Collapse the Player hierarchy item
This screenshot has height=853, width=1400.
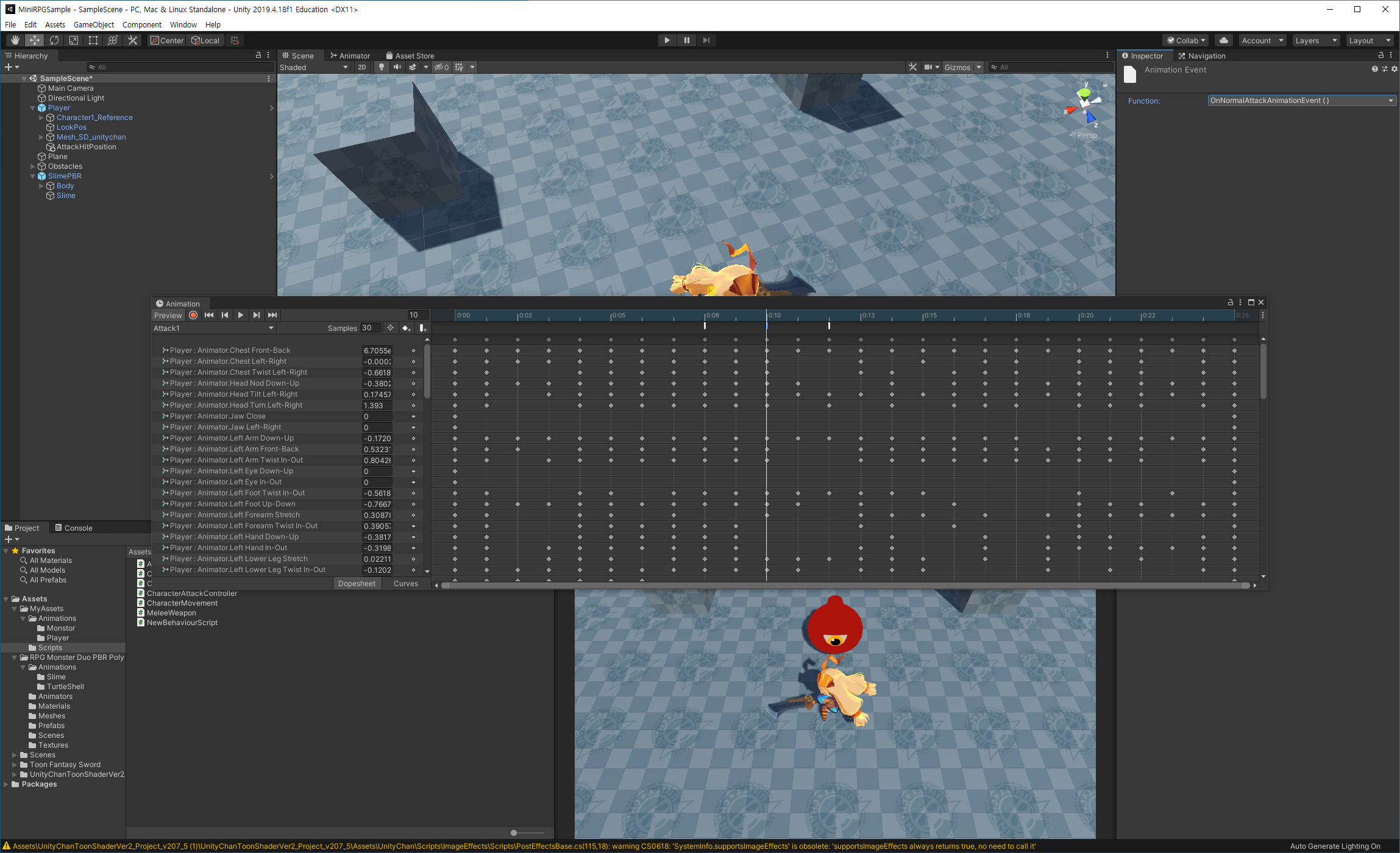point(33,108)
